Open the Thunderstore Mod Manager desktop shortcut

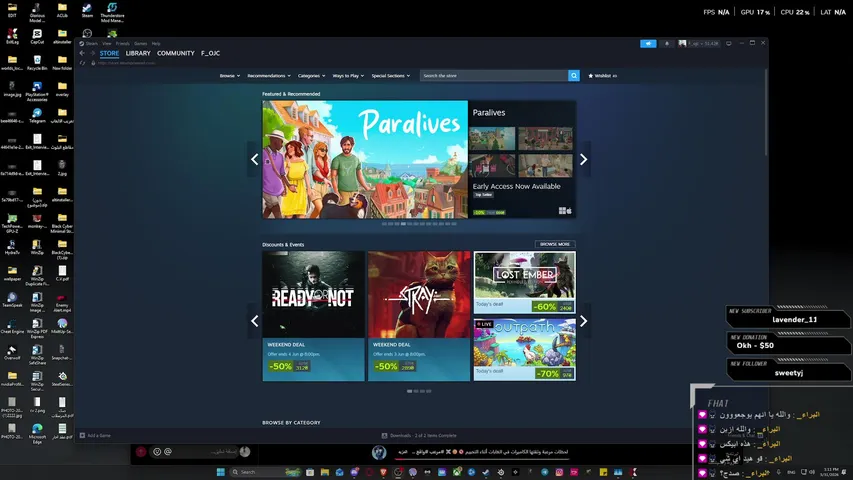point(112,13)
